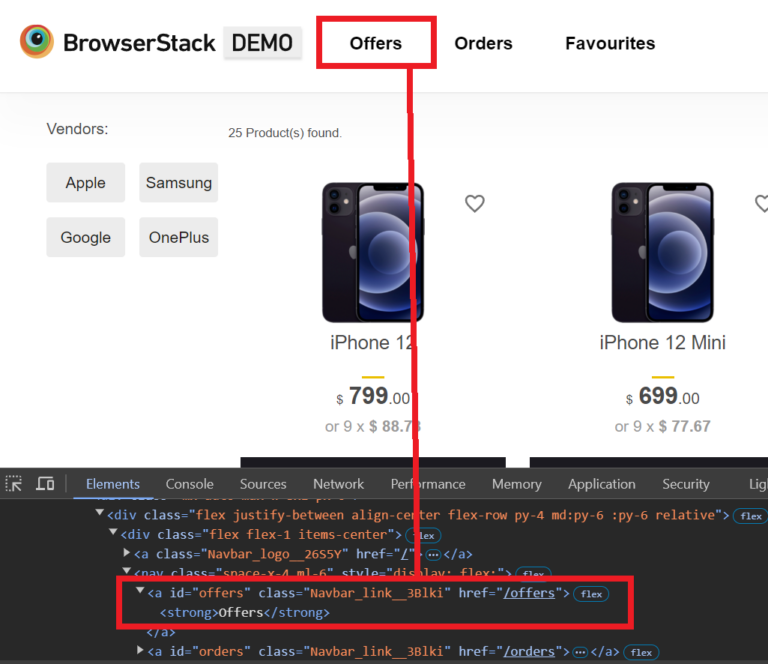Image resolution: width=768 pixels, height=664 pixels.
Task: Open the Application tab
Action: click(601, 484)
